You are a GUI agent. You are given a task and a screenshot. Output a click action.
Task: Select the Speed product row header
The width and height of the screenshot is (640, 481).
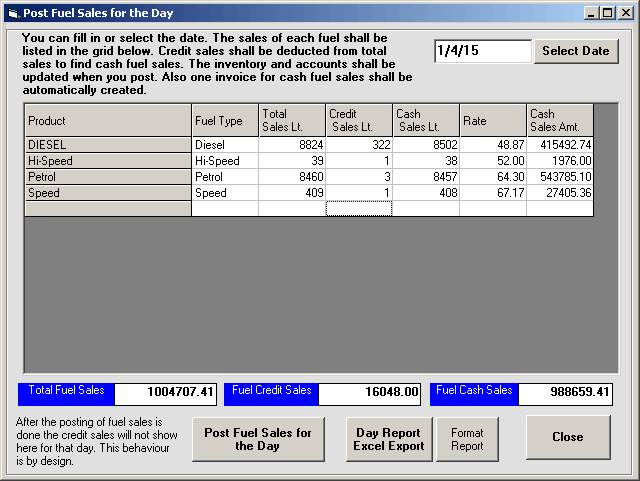(108, 193)
